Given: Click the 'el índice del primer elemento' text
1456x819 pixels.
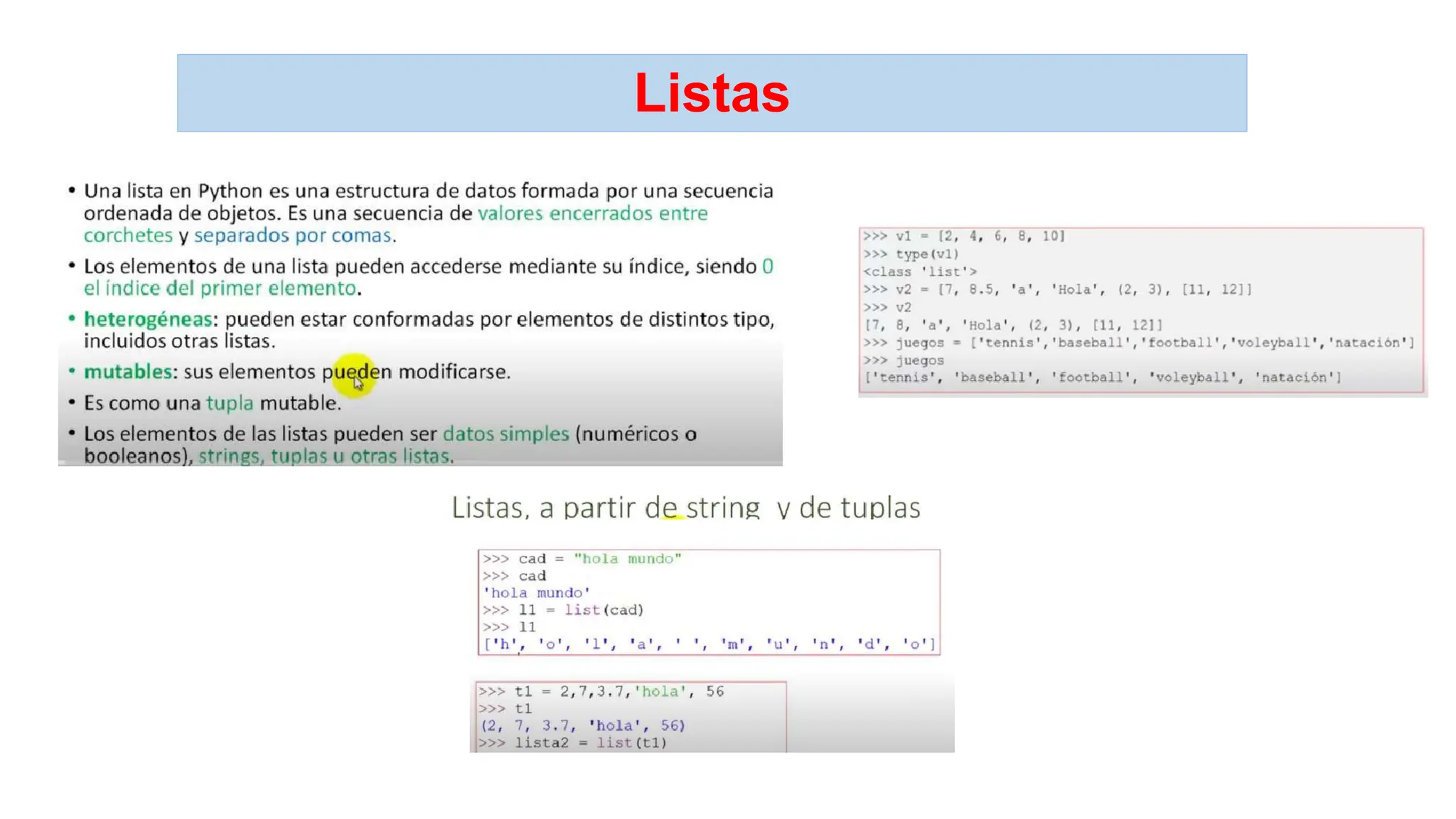Looking at the screenshot, I should pos(220,289).
